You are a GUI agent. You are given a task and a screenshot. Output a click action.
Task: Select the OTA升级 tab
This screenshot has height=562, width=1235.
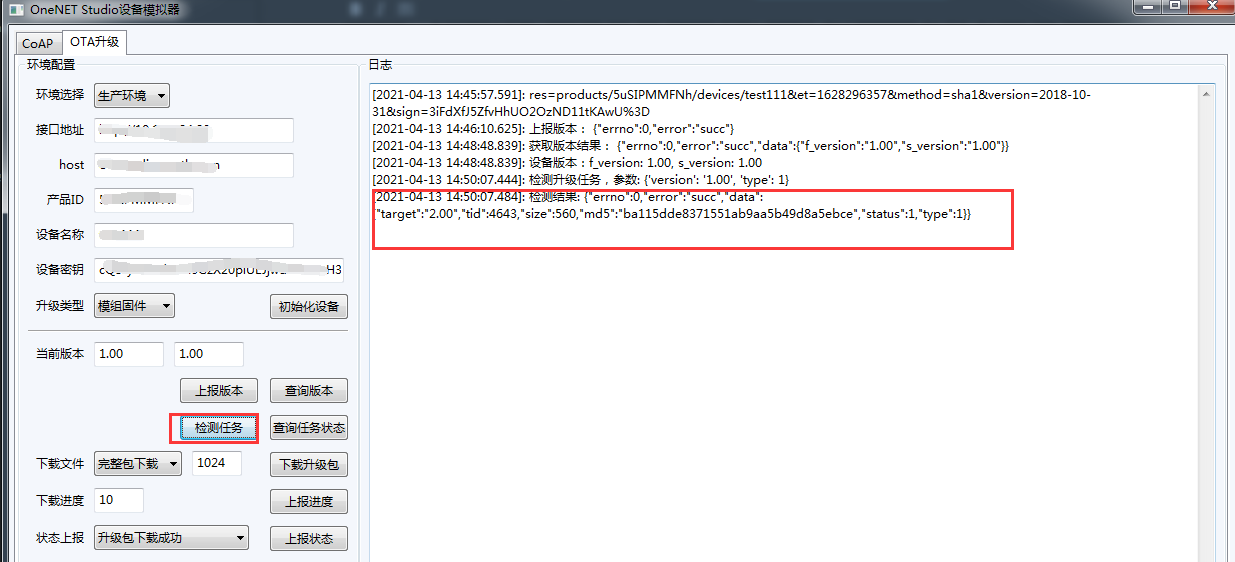click(x=95, y=42)
